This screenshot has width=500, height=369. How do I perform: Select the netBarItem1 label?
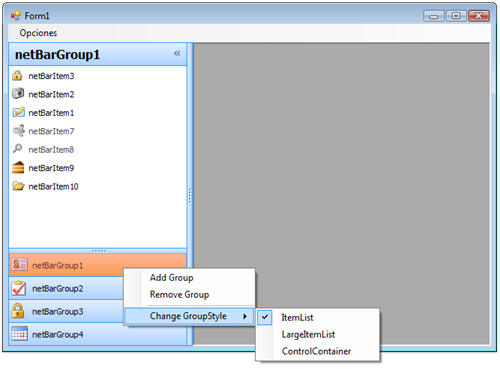[51, 113]
